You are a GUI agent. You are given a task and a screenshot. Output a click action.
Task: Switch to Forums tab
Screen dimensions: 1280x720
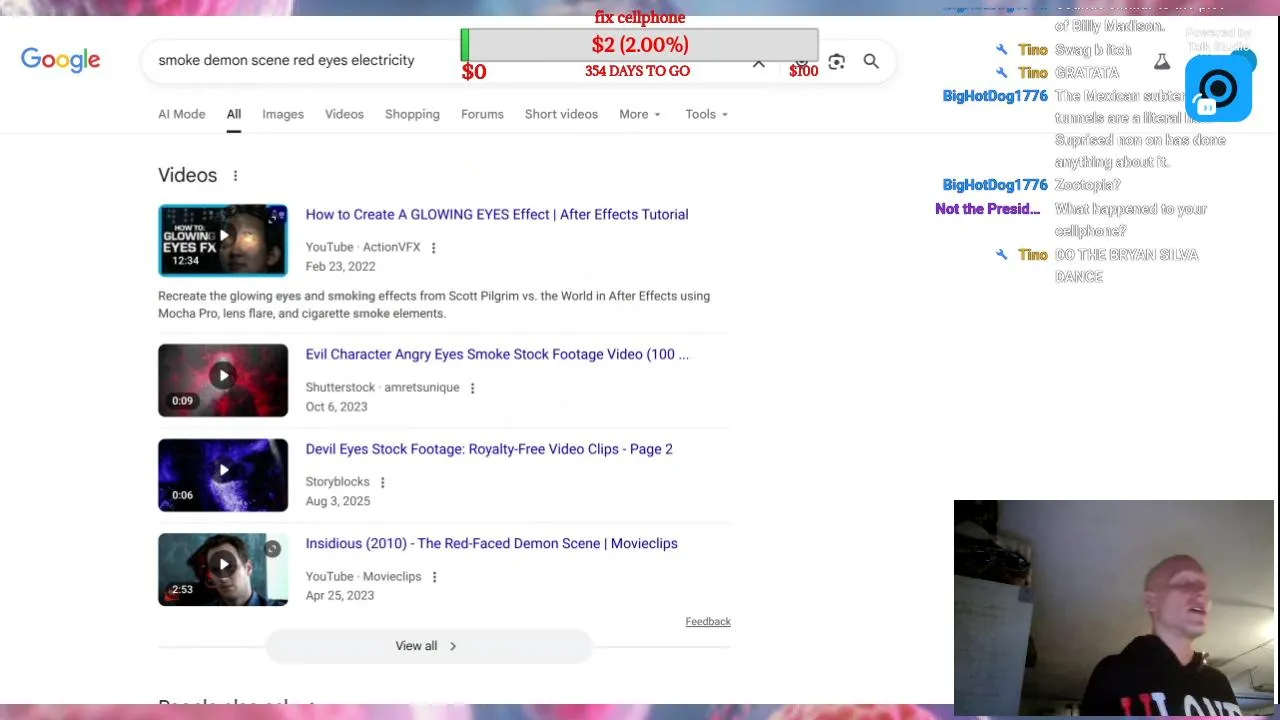482,114
